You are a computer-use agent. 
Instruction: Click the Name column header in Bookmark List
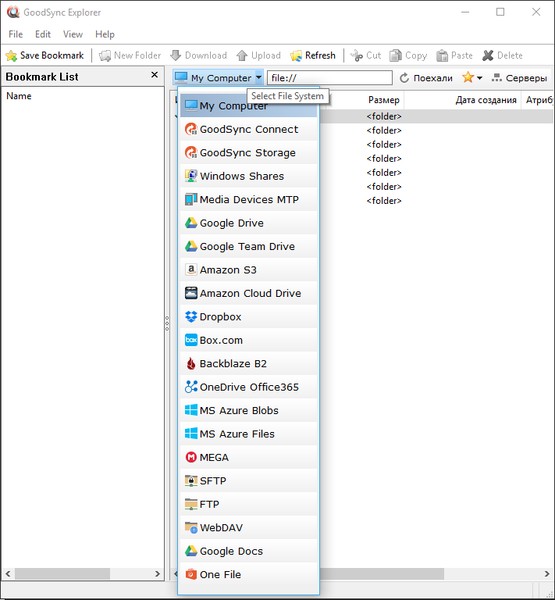pos(19,96)
